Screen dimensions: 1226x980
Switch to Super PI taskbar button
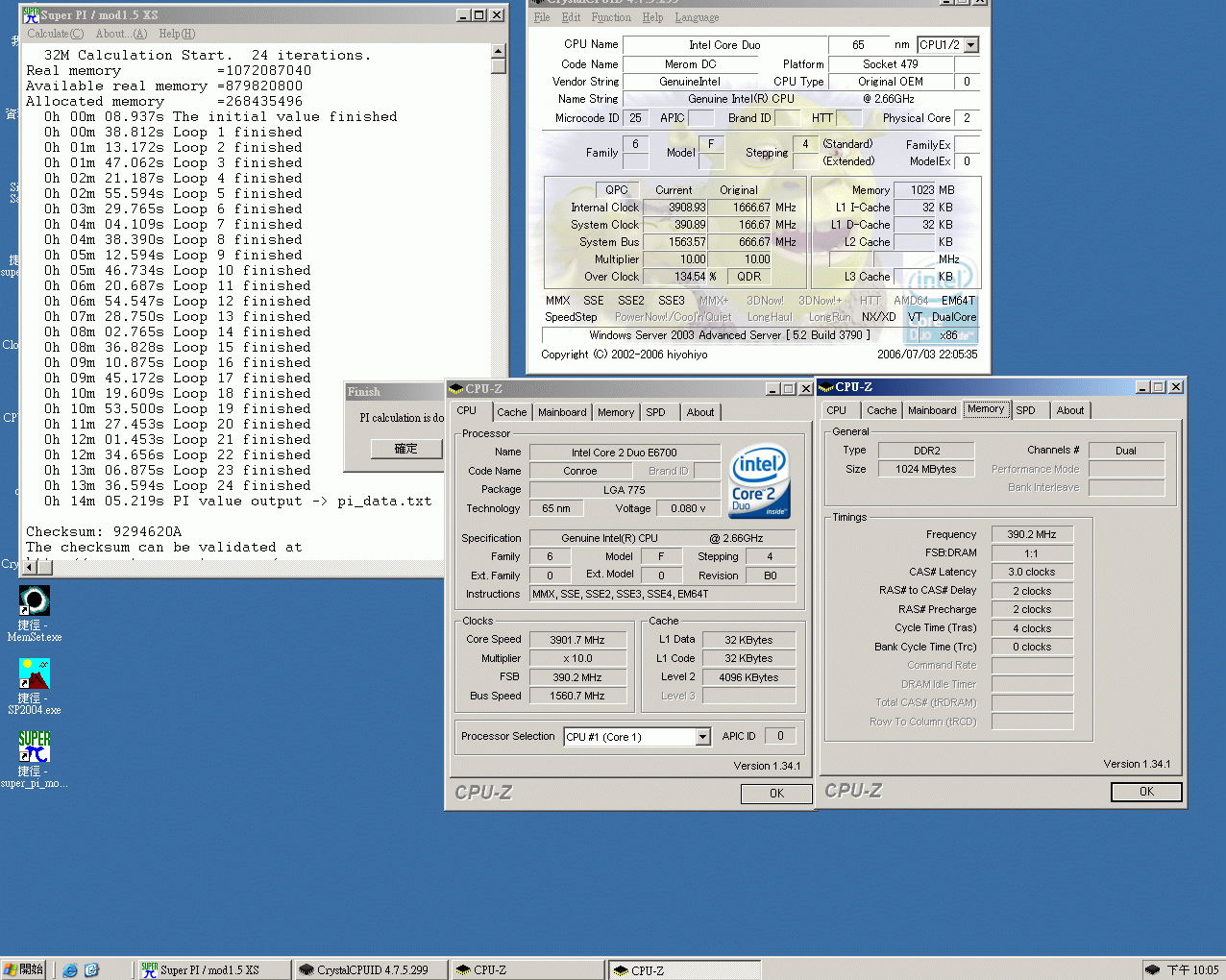tap(213, 970)
